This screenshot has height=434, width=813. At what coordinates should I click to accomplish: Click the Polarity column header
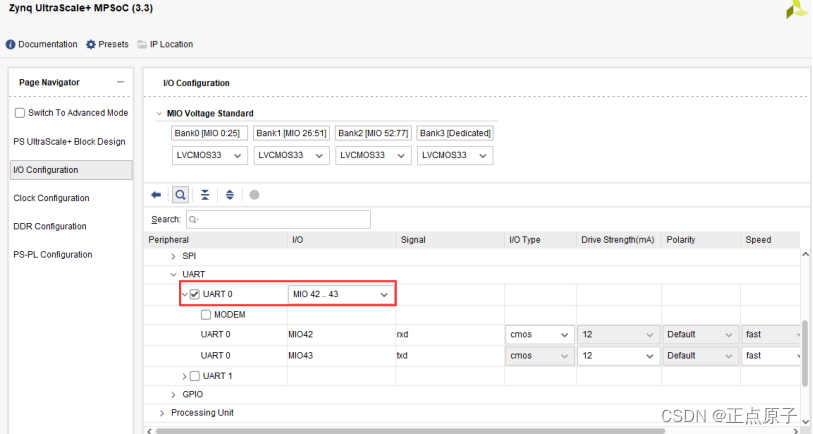701,240
